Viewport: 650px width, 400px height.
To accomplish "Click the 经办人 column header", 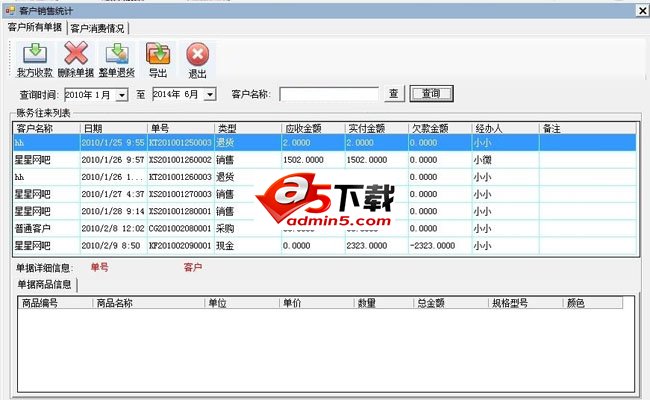I will pyautogui.click(x=505, y=128).
